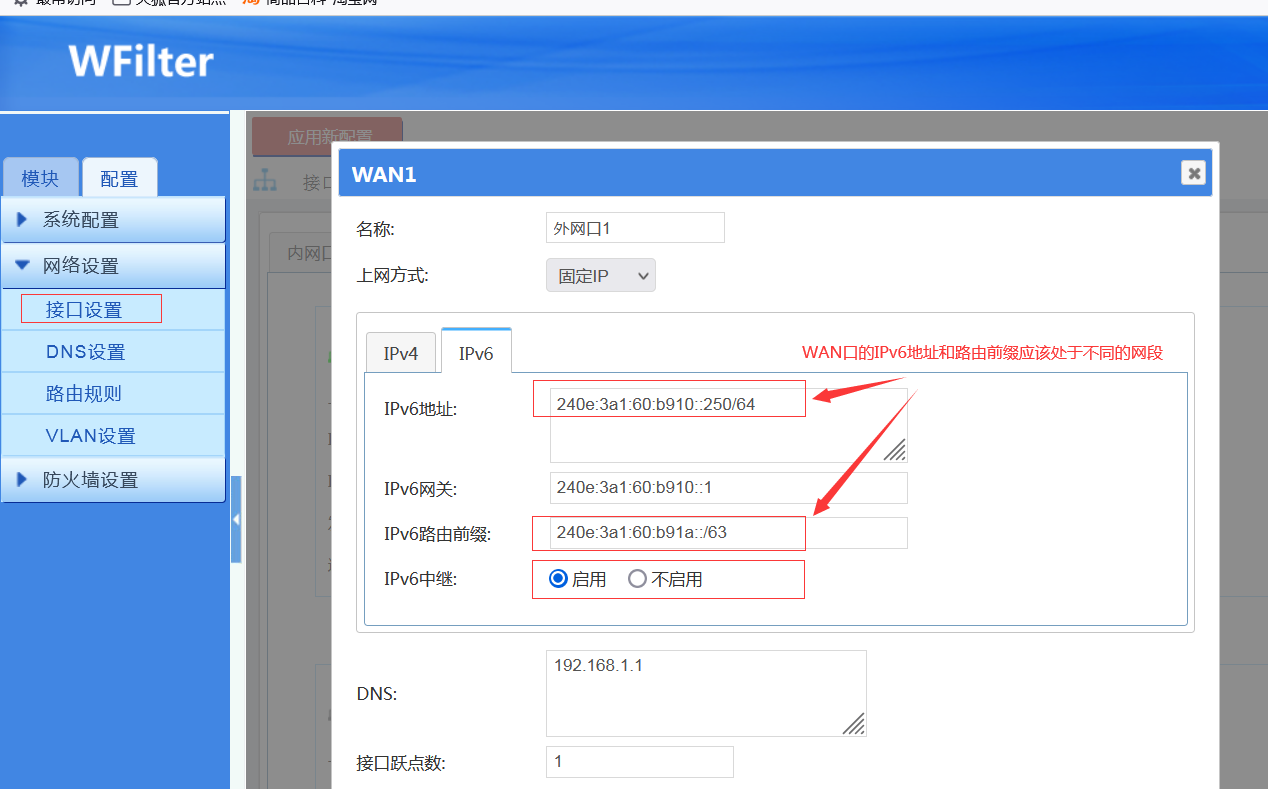The height and width of the screenshot is (789, 1268).
Task: Switch to the IPv4 tab
Action: [x=400, y=353]
